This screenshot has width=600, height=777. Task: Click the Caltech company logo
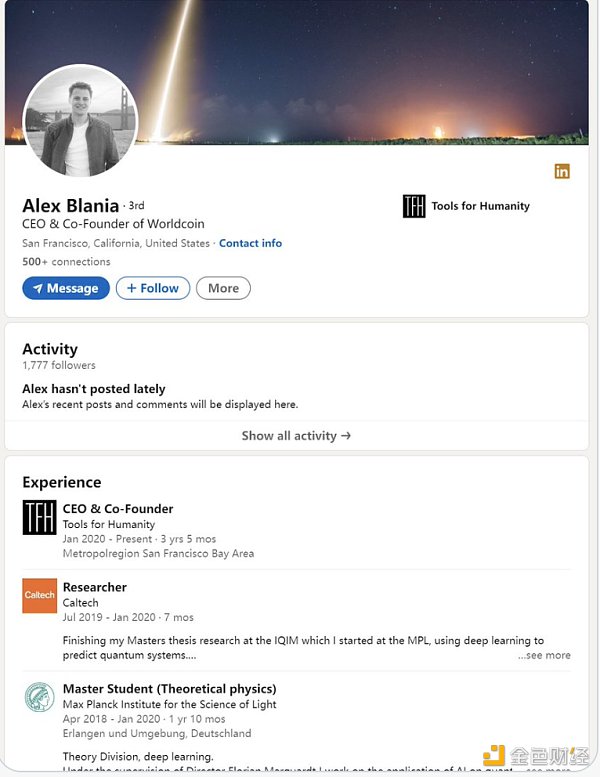coord(40,595)
